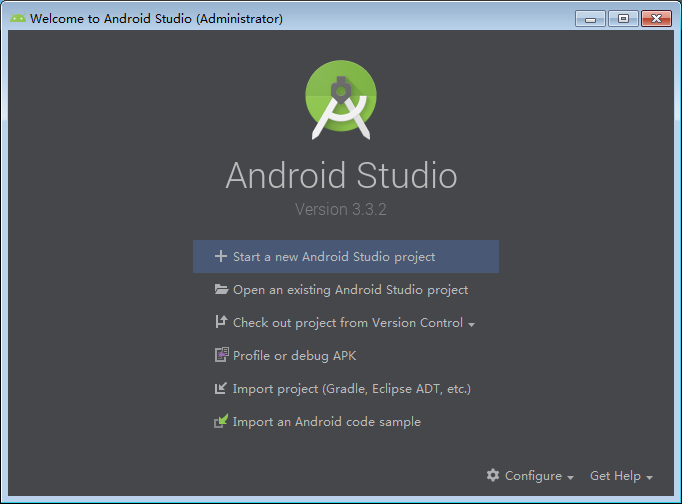The height and width of the screenshot is (504, 682).
Task: Click the import project arrow icon
Action: (221, 388)
